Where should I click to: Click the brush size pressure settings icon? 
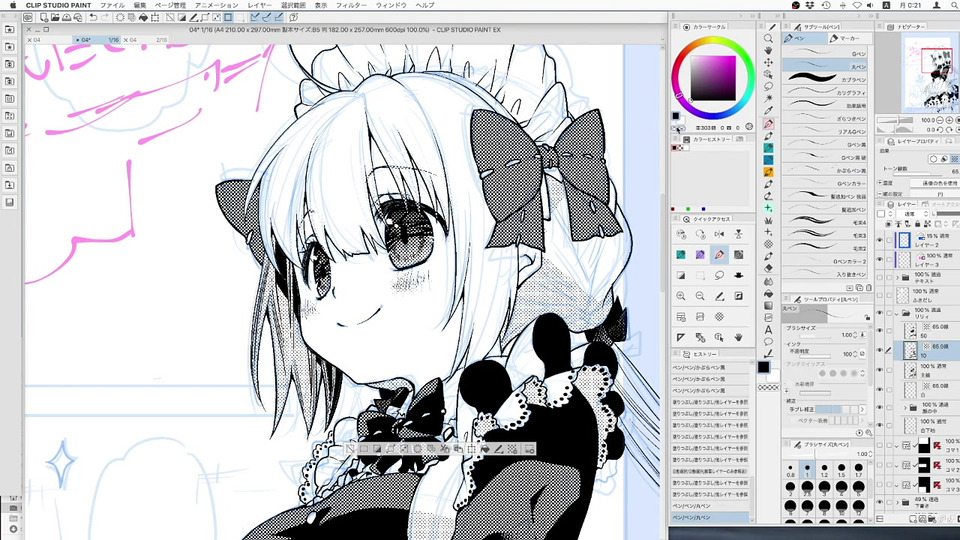point(863,335)
